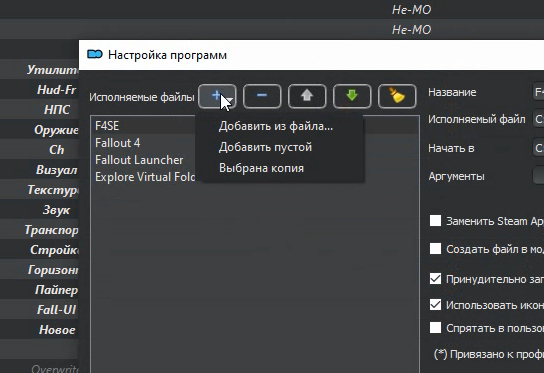Click the top 'Не-МО' entry in main window
Image resolution: width=544 pixels, height=373 pixels.
coord(411,10)
